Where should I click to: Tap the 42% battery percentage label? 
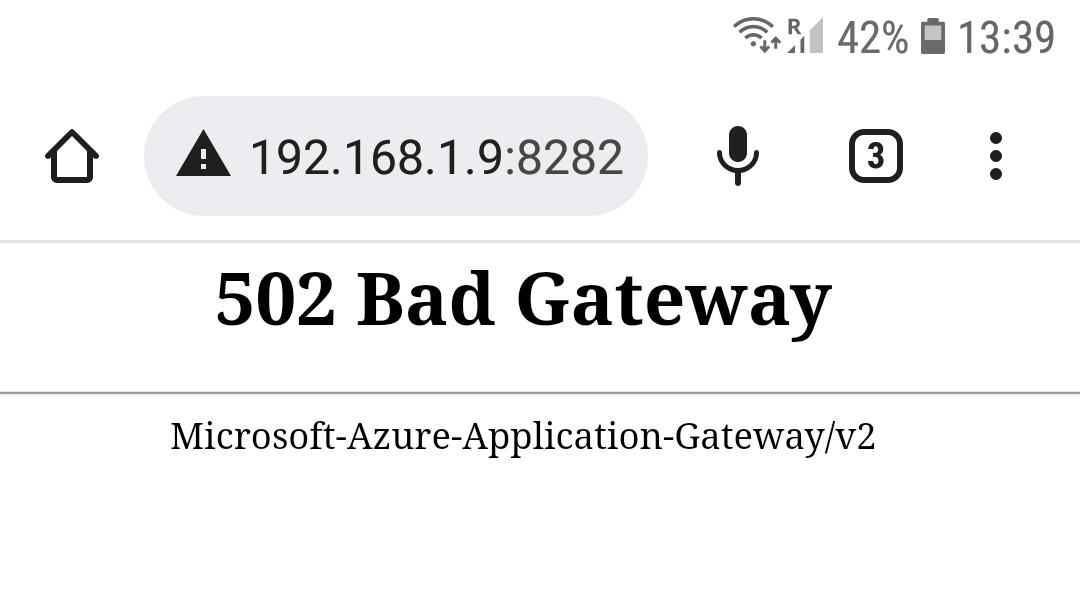click(x=874, y=39)
